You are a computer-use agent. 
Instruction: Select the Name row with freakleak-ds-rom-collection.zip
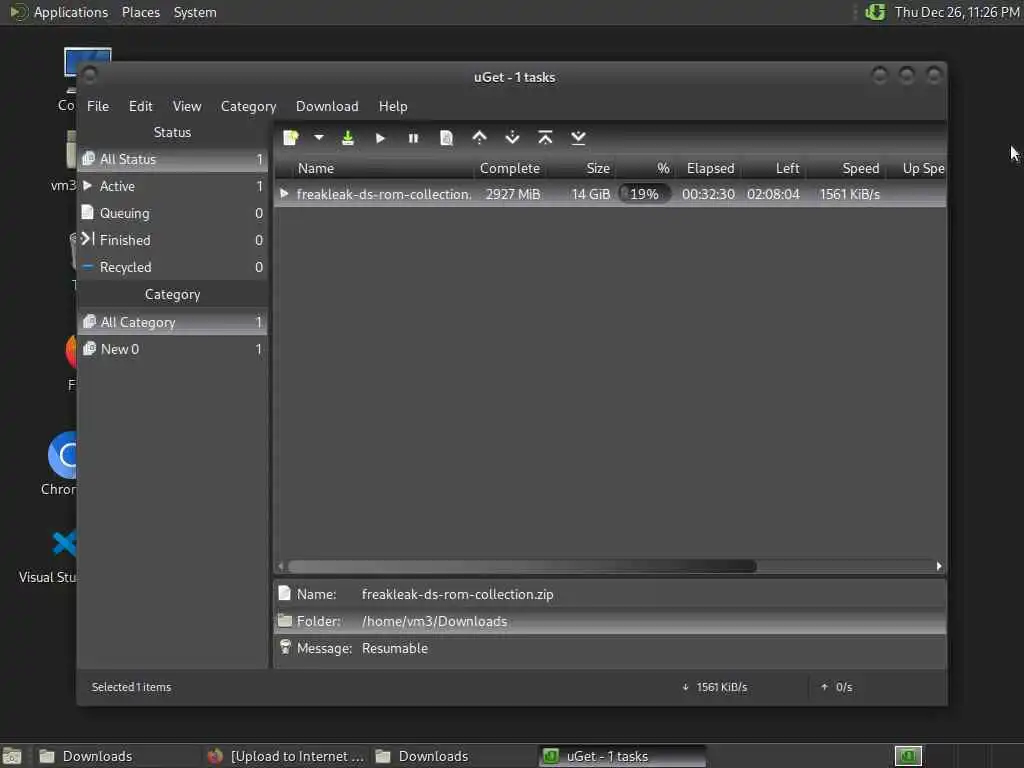tap(610, 594)
